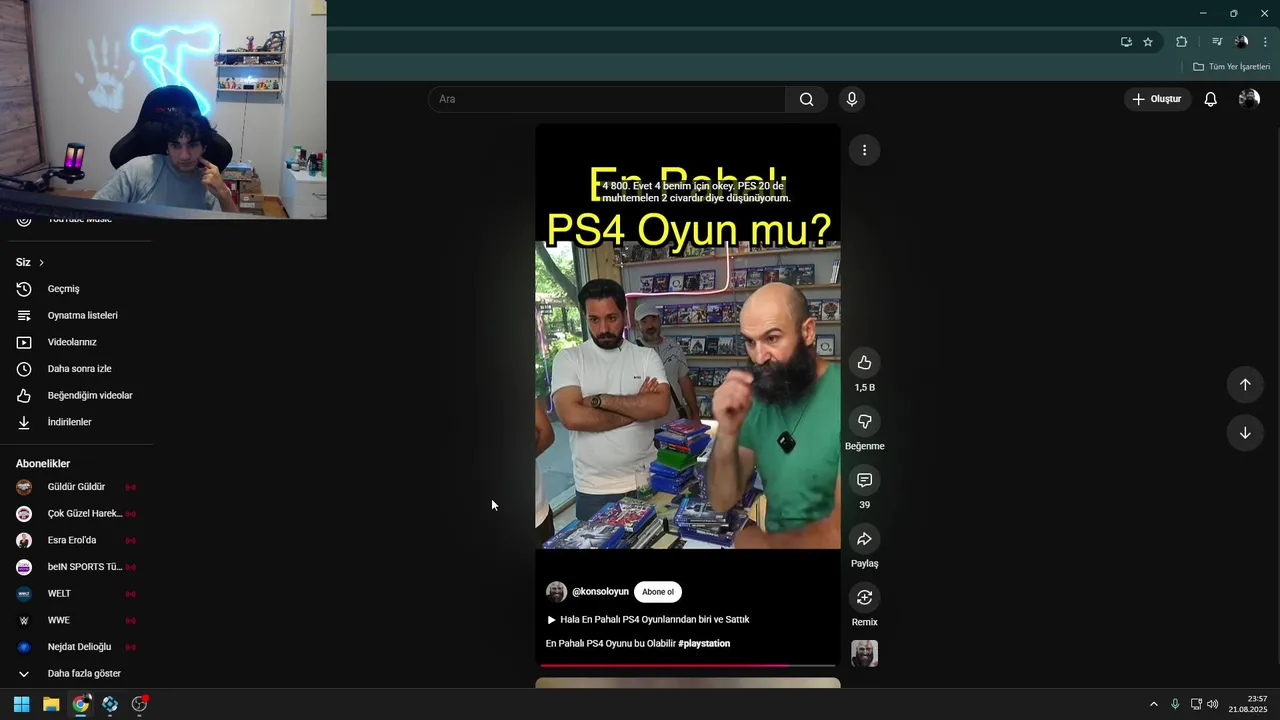The image size is (1280, 720).
Task: Dislike the Short (Beğenme)
Action: point(865,422)
